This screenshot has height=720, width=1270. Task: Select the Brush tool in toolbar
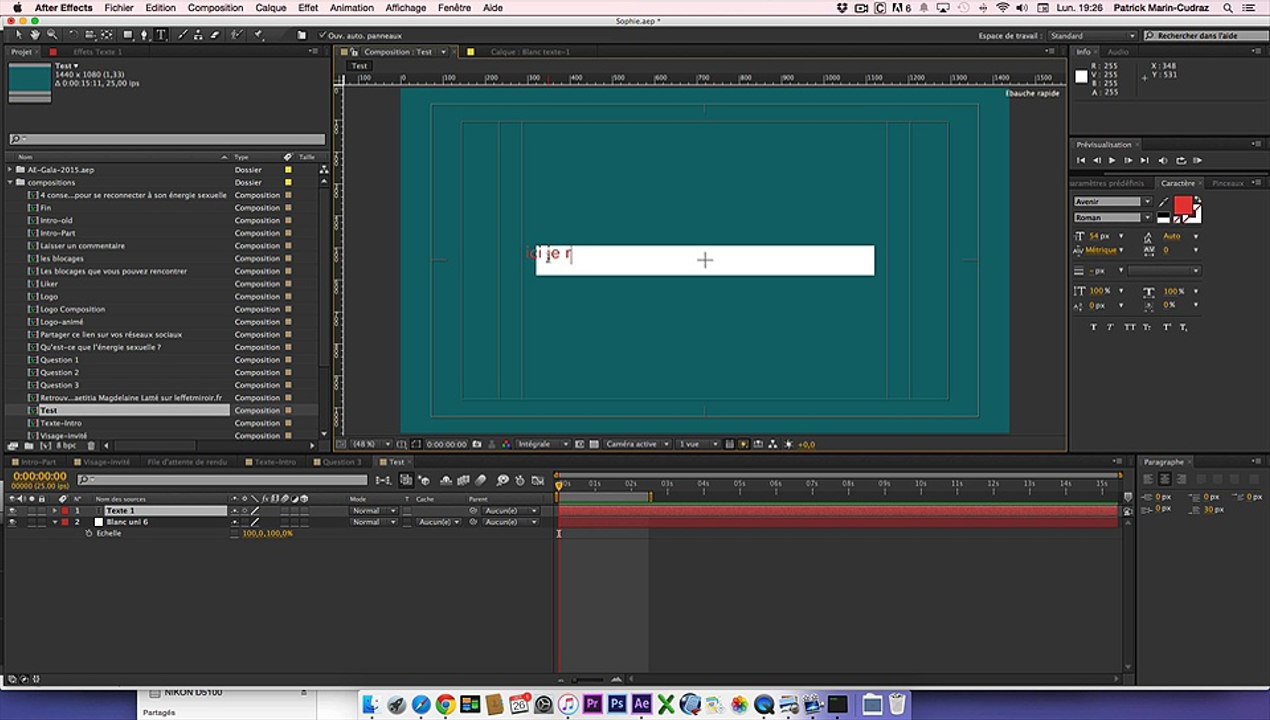(x=183, y=35)
